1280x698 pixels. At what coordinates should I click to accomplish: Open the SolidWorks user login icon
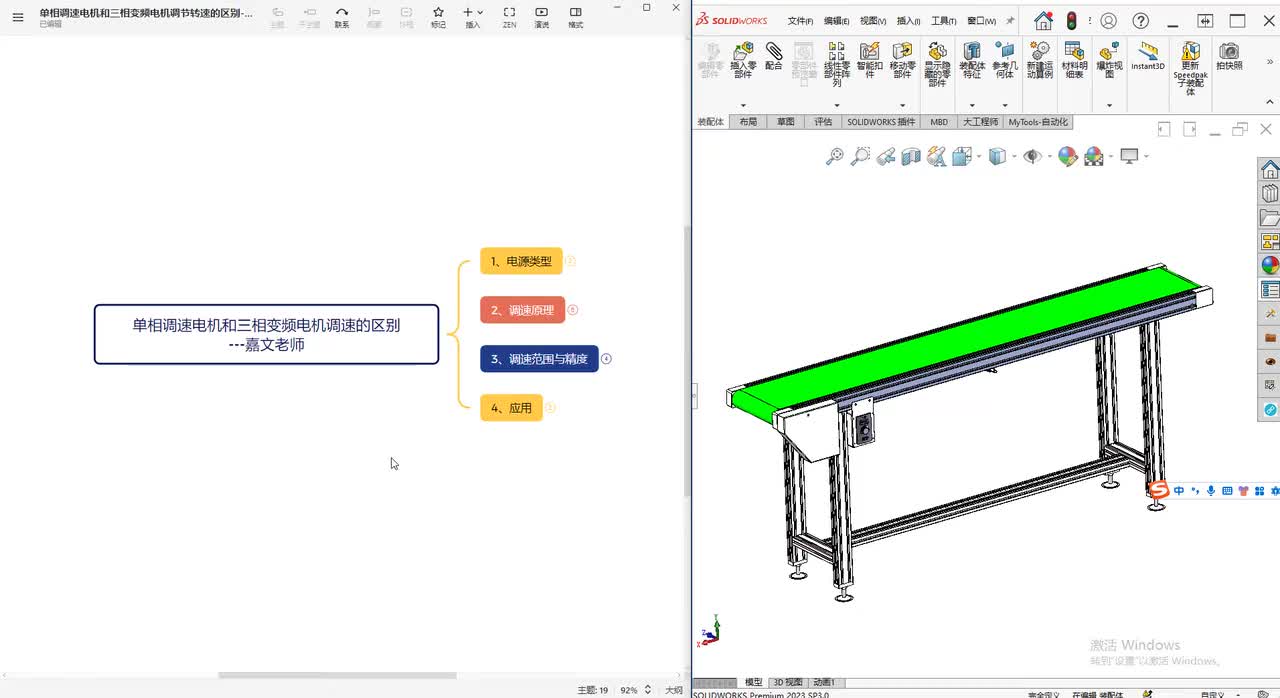(1108, 21)
